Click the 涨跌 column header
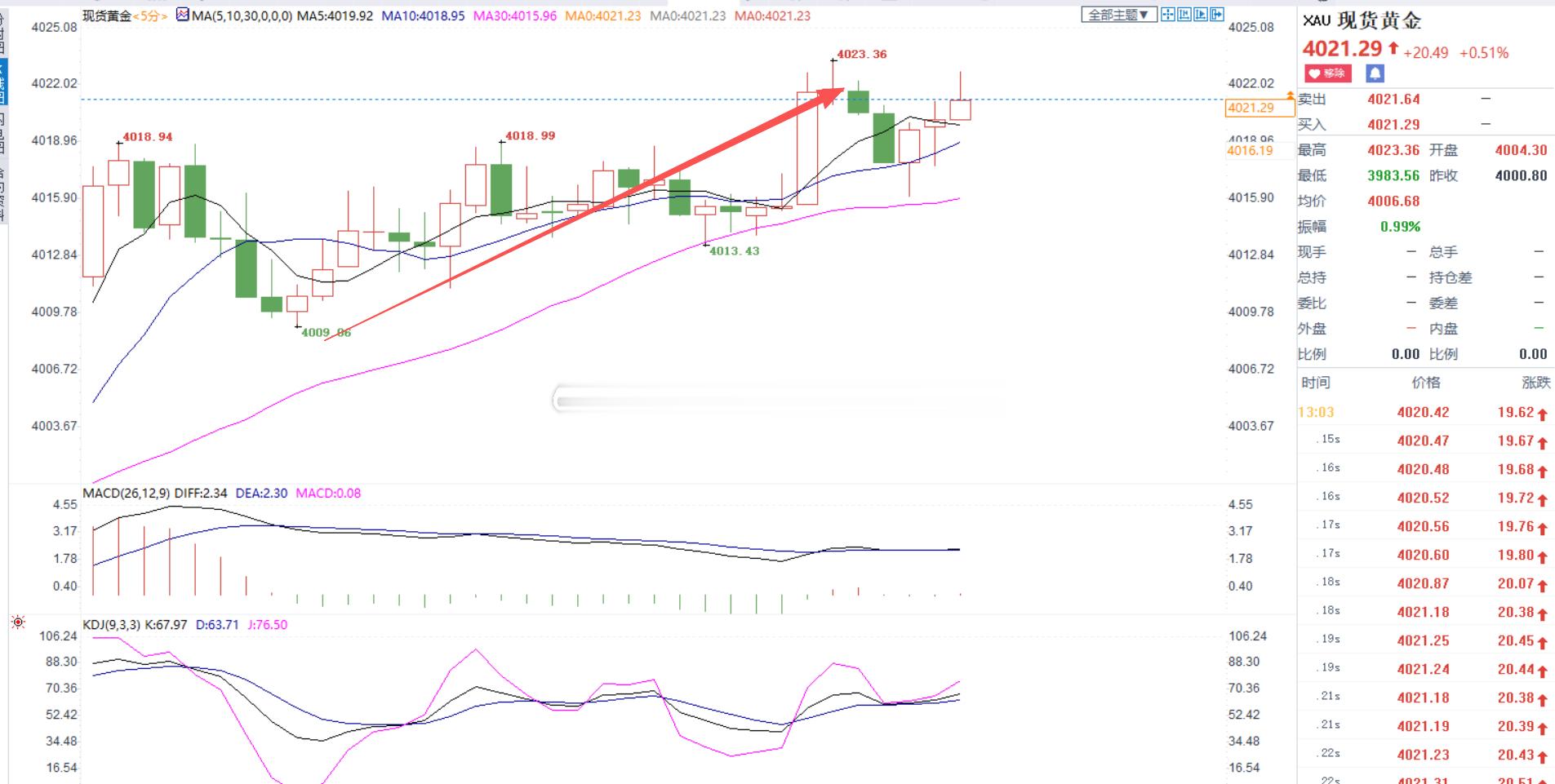The height and width of the screenshot is (784, 1555). 1535,383
